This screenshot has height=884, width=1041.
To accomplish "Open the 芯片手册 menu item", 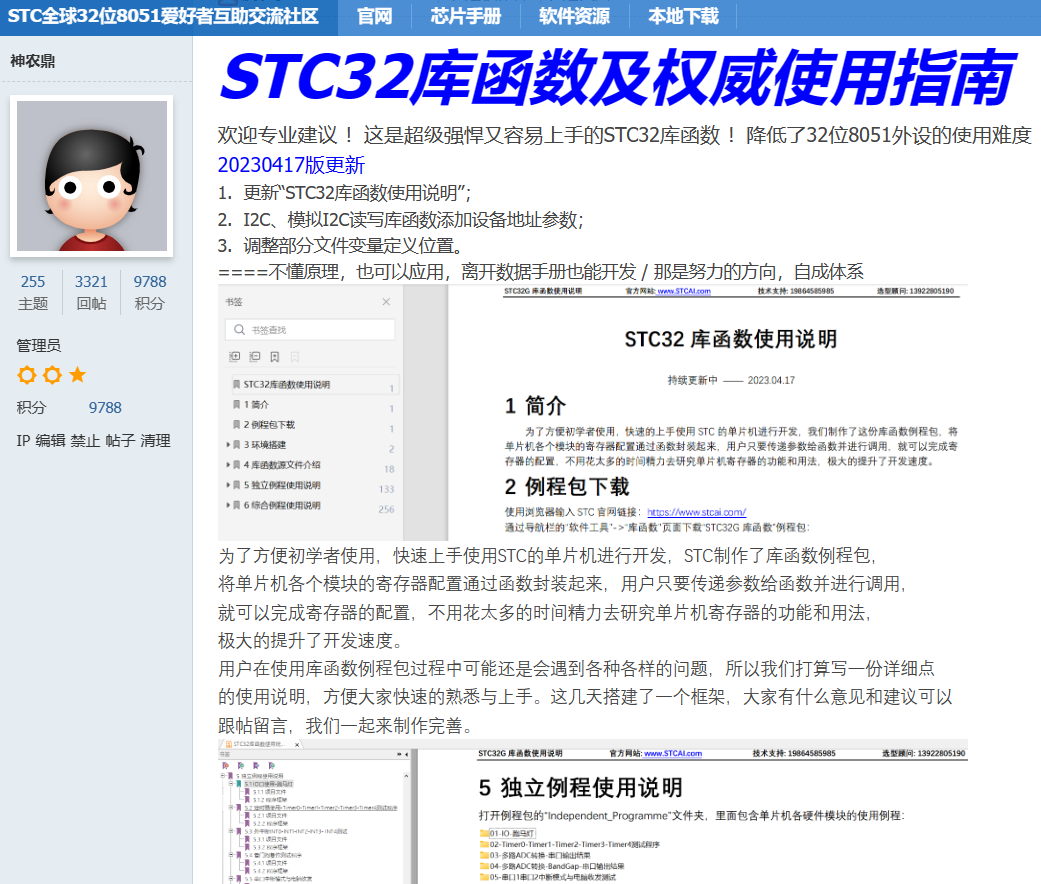I will [465, 16].
